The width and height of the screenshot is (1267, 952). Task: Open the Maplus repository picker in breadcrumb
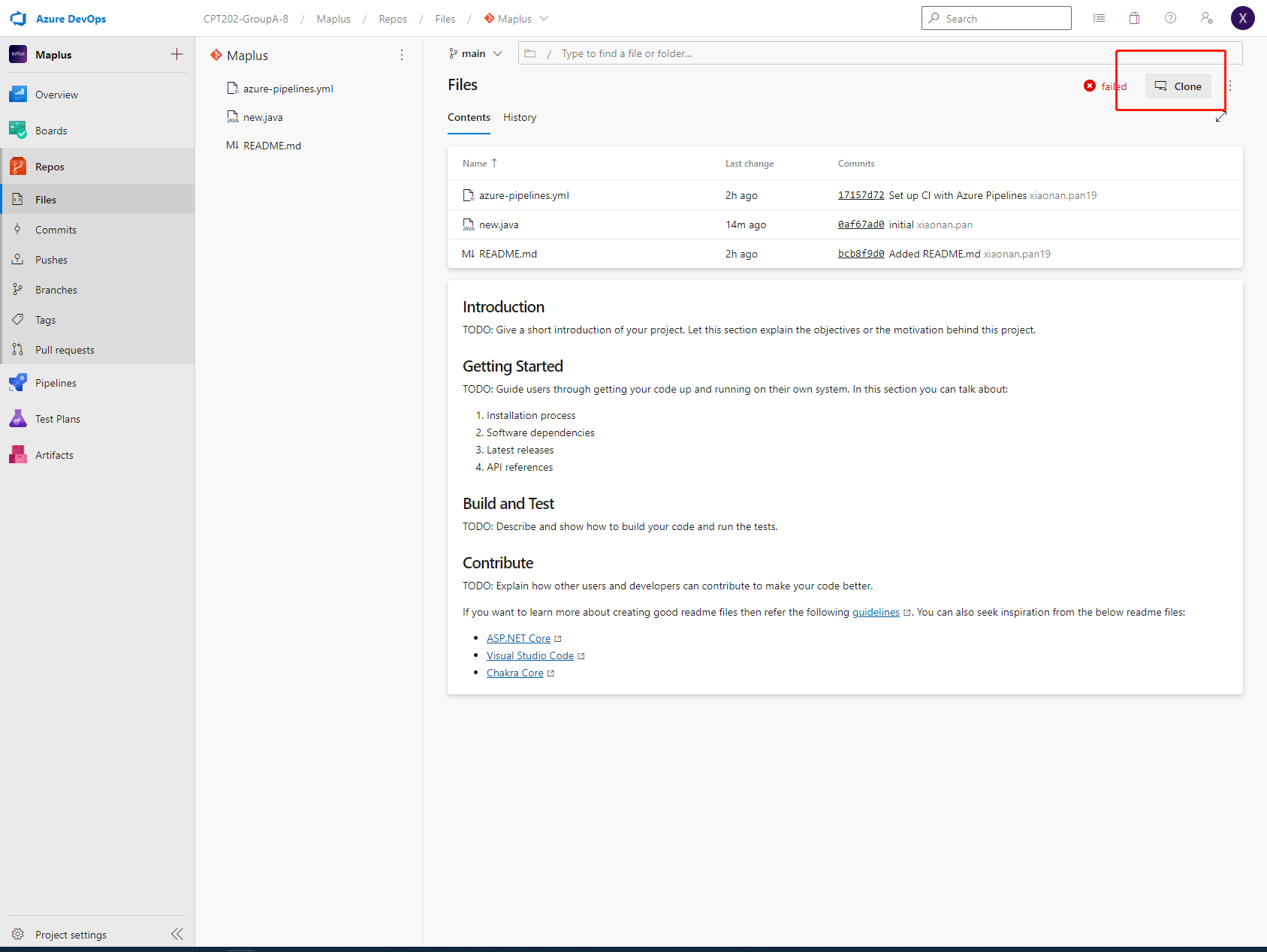[x=516, y=19]
